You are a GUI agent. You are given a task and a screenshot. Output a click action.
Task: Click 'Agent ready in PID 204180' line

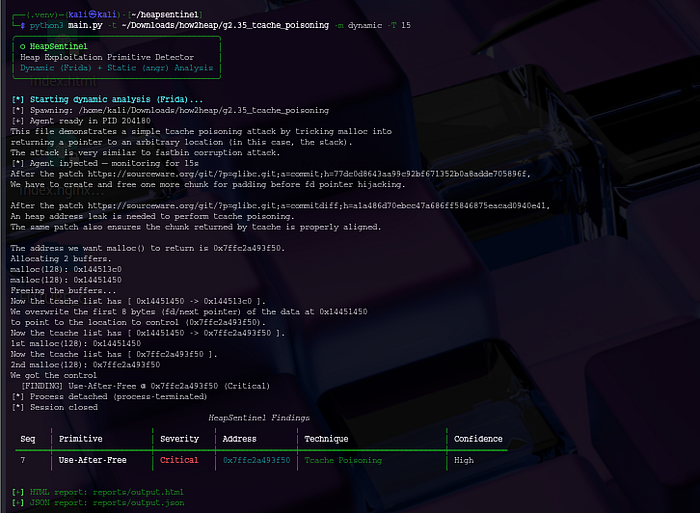coord(81,121)
